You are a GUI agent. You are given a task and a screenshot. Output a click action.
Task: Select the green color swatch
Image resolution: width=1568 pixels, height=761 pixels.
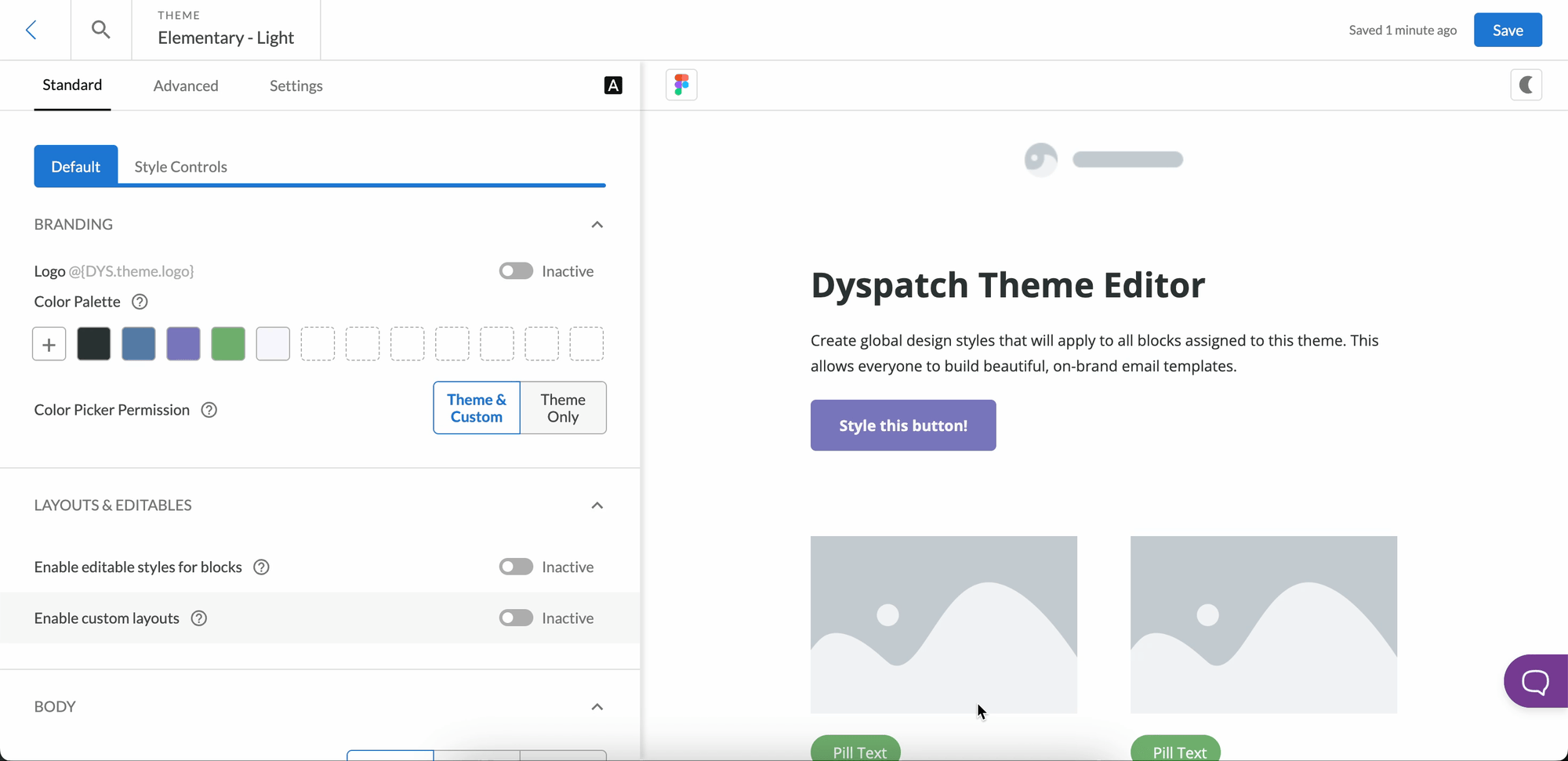(228, 343)
